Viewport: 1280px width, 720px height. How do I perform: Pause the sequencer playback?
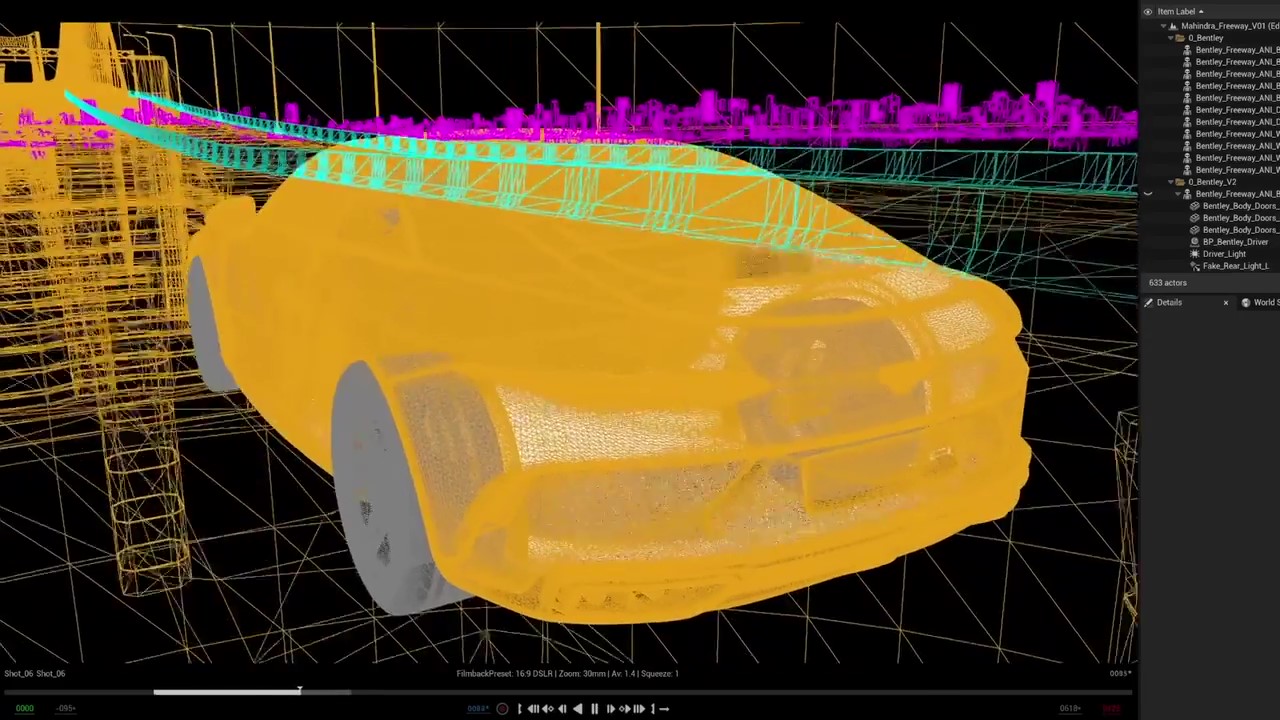point(594,708)
